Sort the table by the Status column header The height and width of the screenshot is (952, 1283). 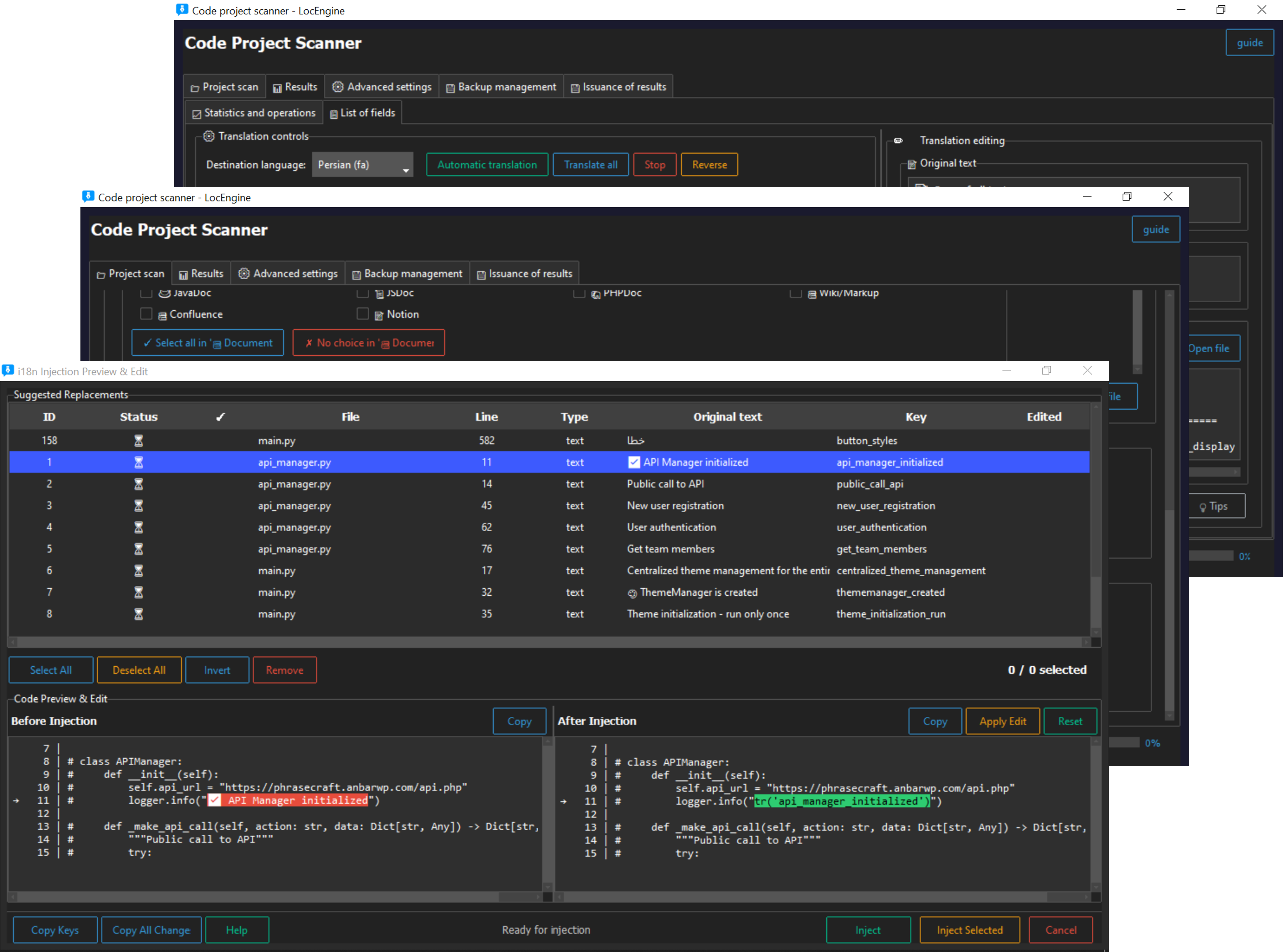(138, 417)
